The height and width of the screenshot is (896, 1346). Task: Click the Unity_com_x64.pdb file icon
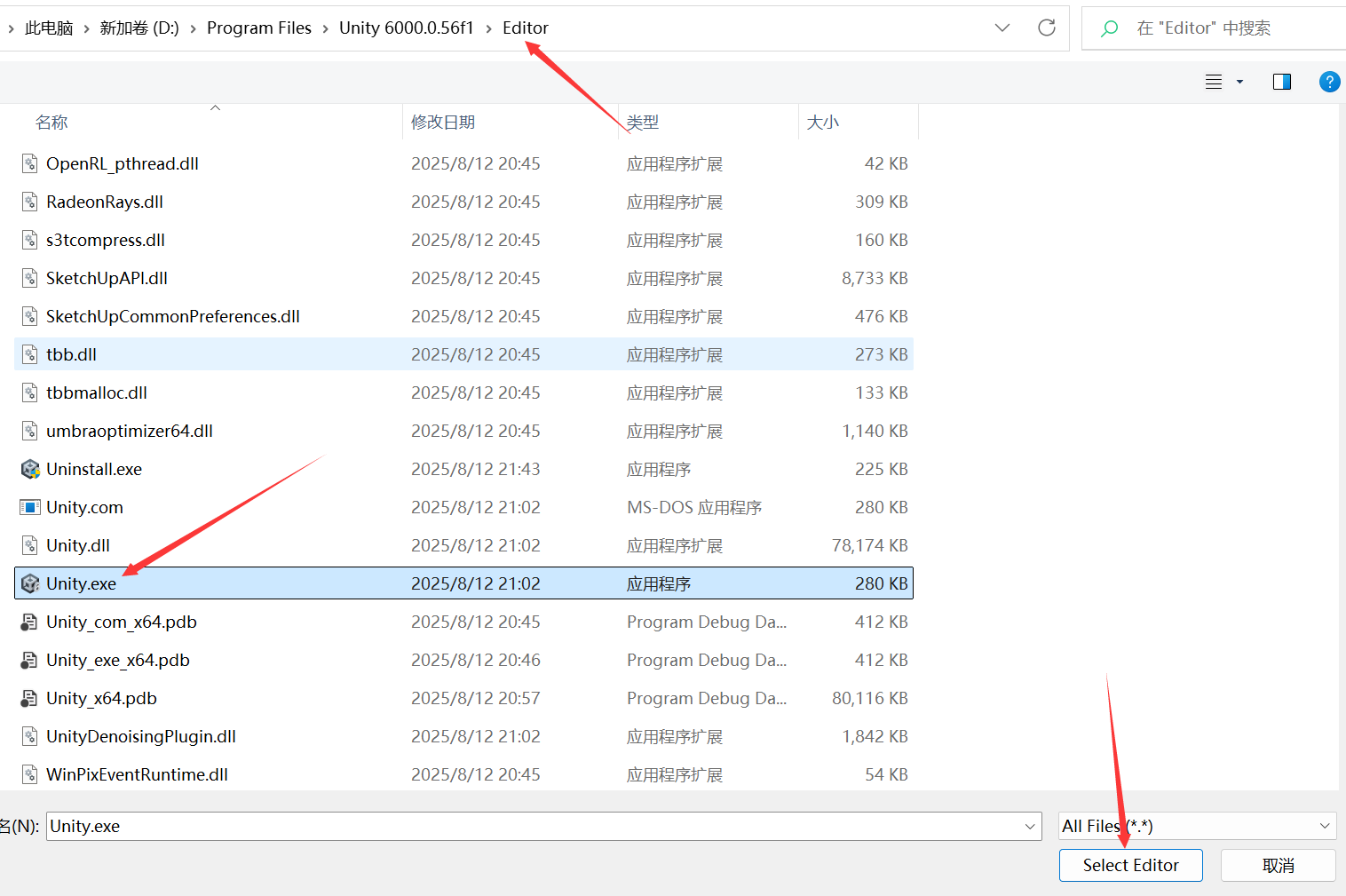[30, 622]
